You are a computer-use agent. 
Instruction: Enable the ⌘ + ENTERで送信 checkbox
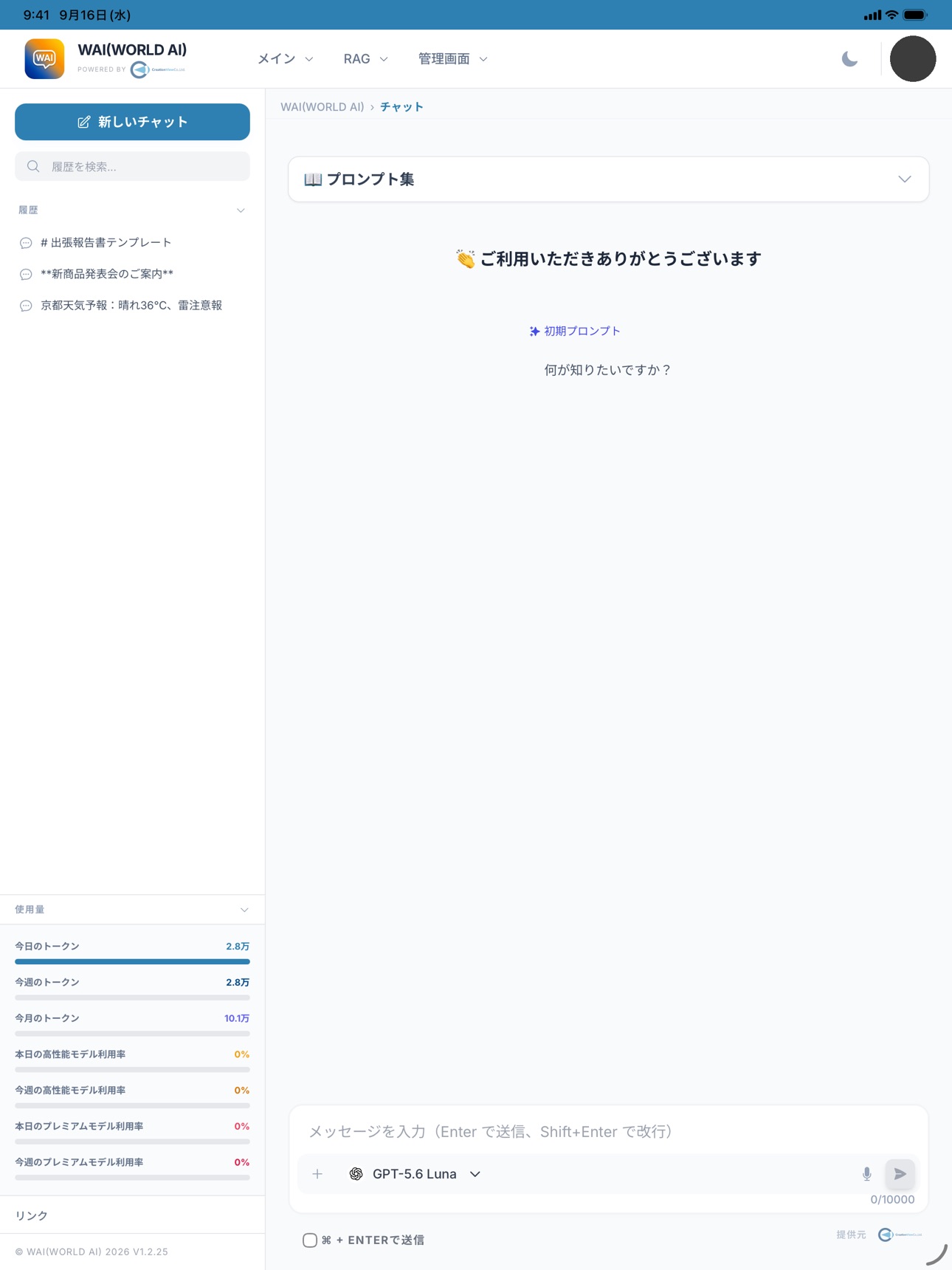310,1240
